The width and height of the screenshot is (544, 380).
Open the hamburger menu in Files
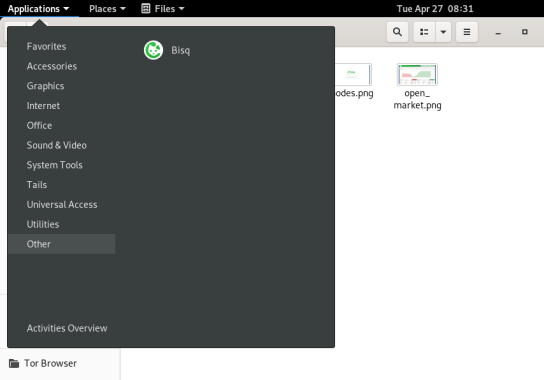click(x=467, y=32)
